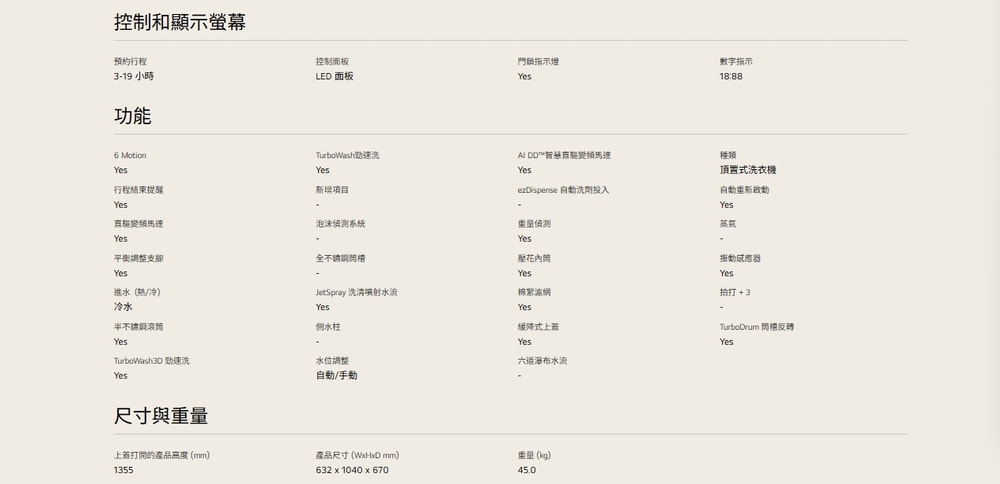The width and height of the screenshot is (1000, 484).
Task: Select the 冷水 water inlet value
Action: point(123,307)
